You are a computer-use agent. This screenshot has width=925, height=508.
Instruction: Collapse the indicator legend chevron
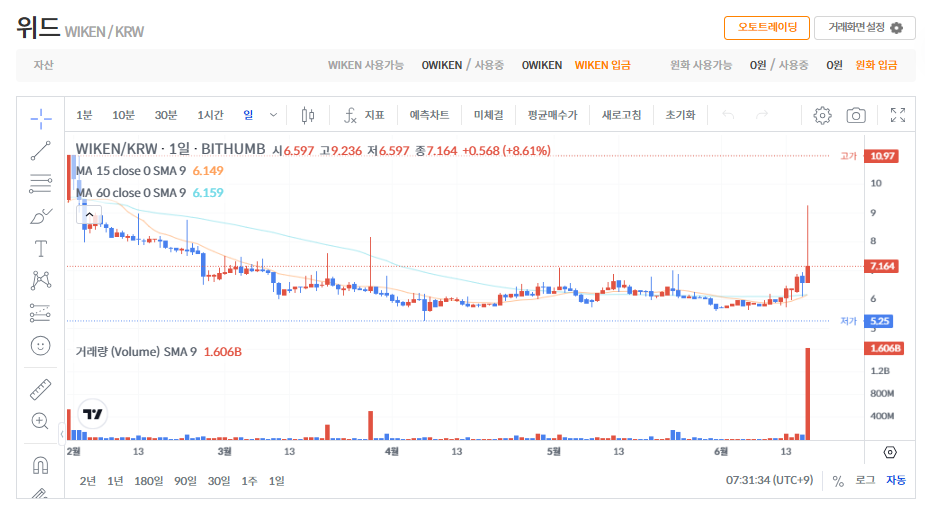(x=89, y=214)
